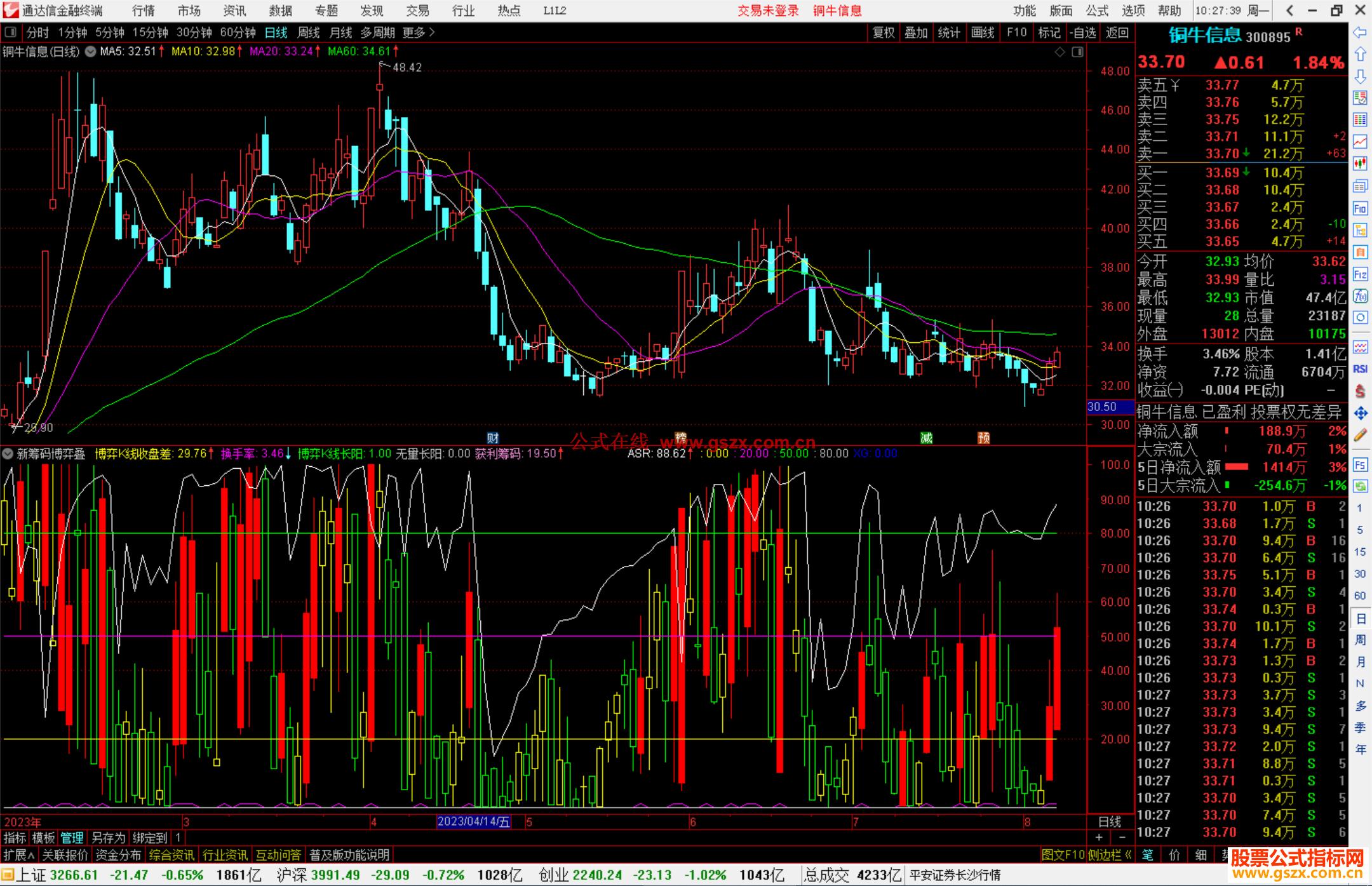This screenshot has width=1372, height=886.
Task: Select the monthly 月 period in right sidebar
Action: pos(1360,662)
